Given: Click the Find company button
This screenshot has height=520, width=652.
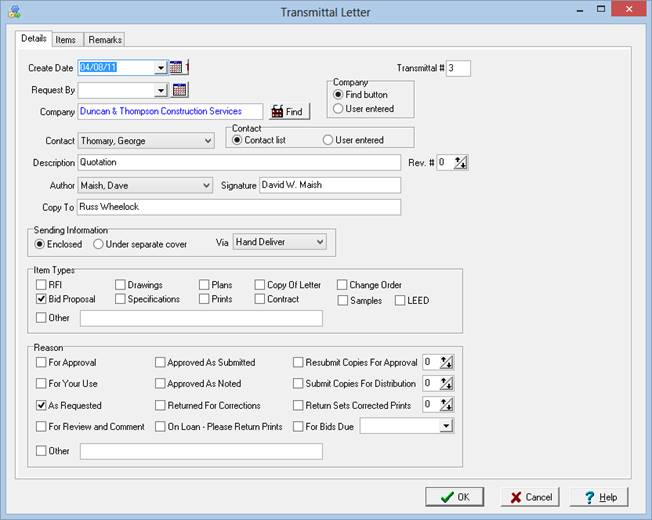Looking at the screenshot, I should 287,112.
